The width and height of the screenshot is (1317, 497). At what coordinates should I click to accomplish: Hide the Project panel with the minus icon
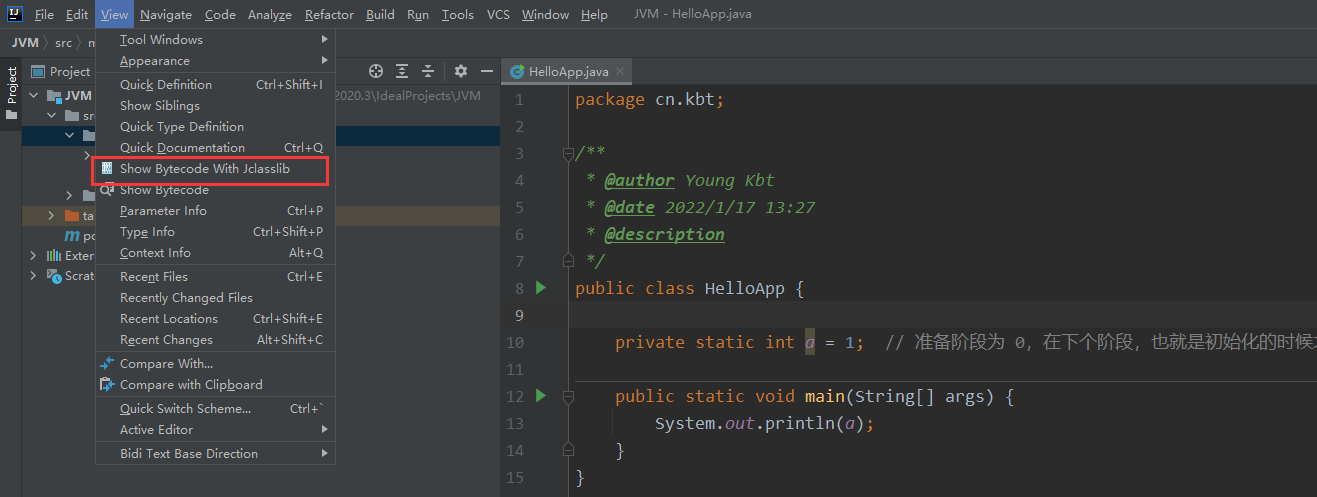point(487,71)
